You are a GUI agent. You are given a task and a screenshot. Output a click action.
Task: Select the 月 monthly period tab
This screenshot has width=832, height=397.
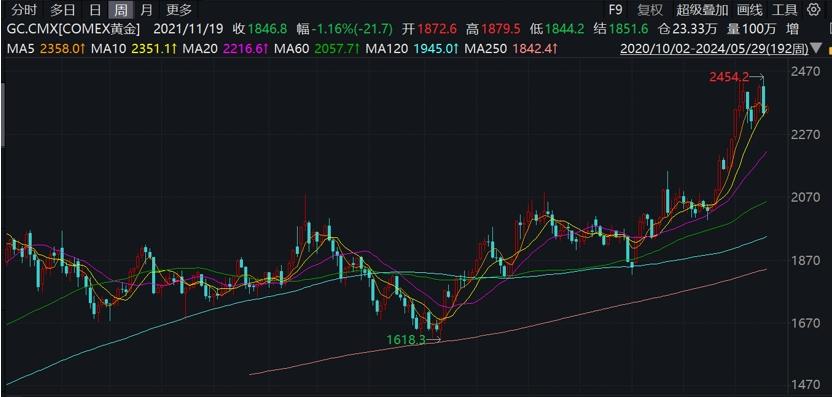click(146, 10)
